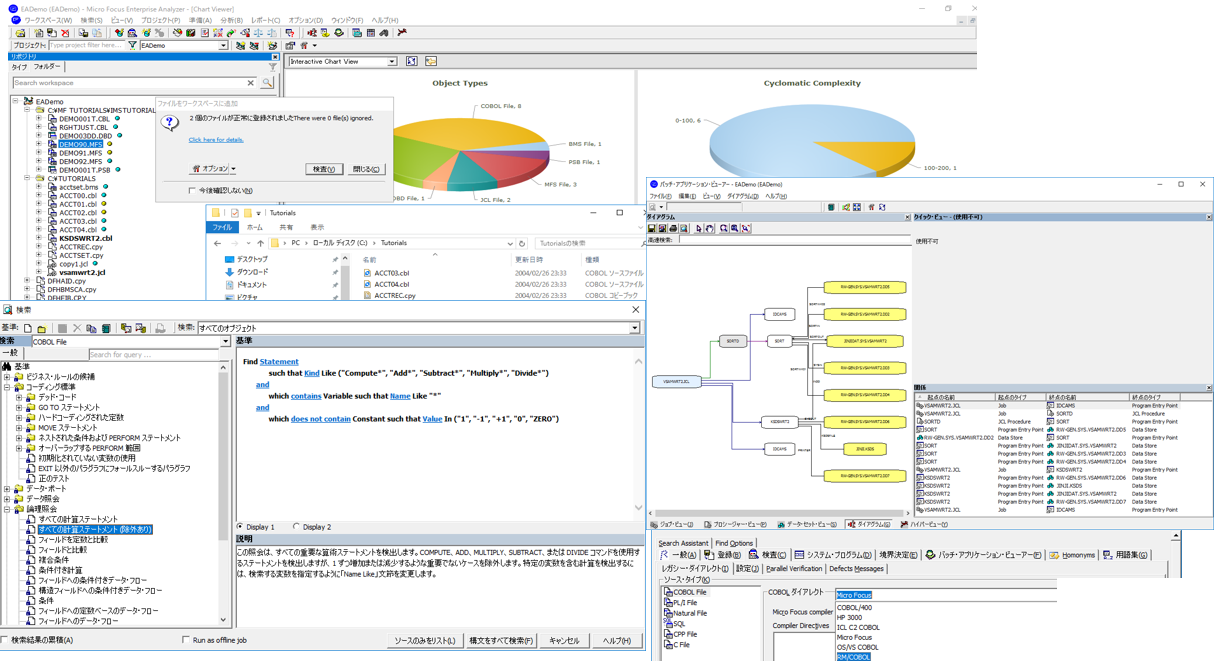Click the chart icon next to Interactive Chart View
The width and height of the screenshot is (1216, 661).
coord(412,62)
